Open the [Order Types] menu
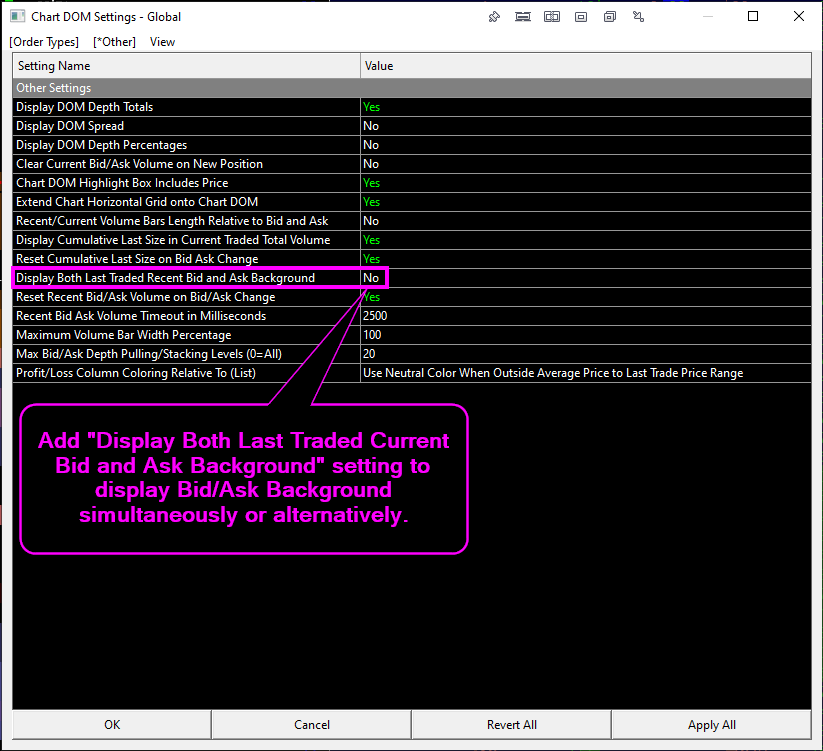 tap(44, 42)
